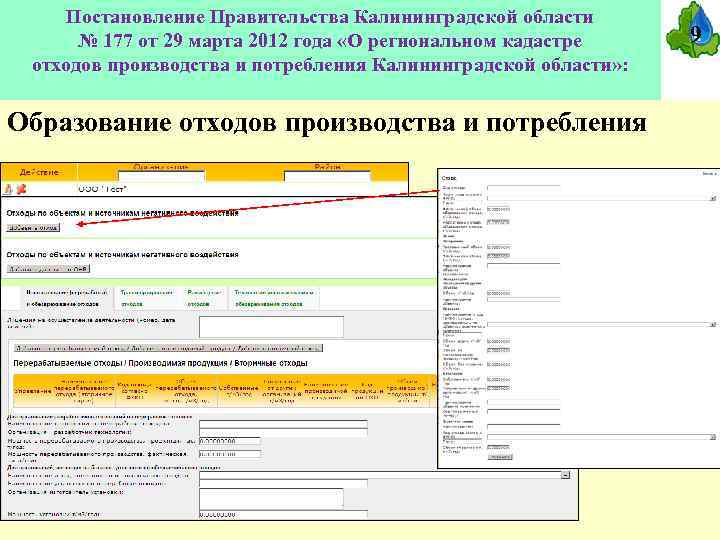Screen dimensions: 720x540
Task: Click the 'Организация - разработчик технологии' input field
Action: pos(283,433)
